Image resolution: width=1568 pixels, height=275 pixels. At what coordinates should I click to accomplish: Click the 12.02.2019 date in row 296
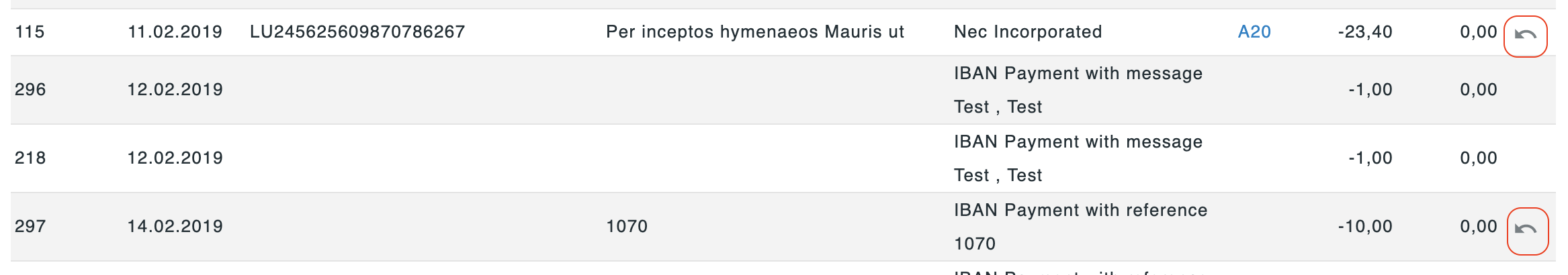click(x=175, y=89)
